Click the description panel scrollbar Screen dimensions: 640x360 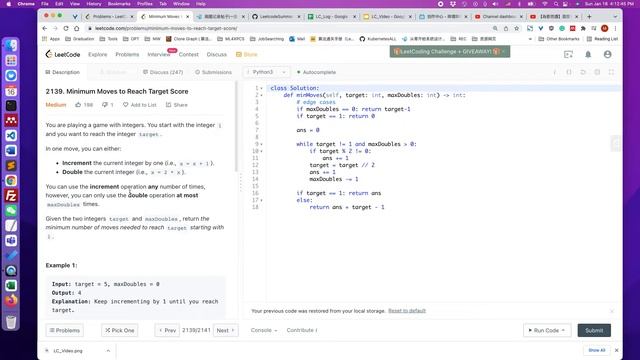pyautogui.click(x=236, y=127)
